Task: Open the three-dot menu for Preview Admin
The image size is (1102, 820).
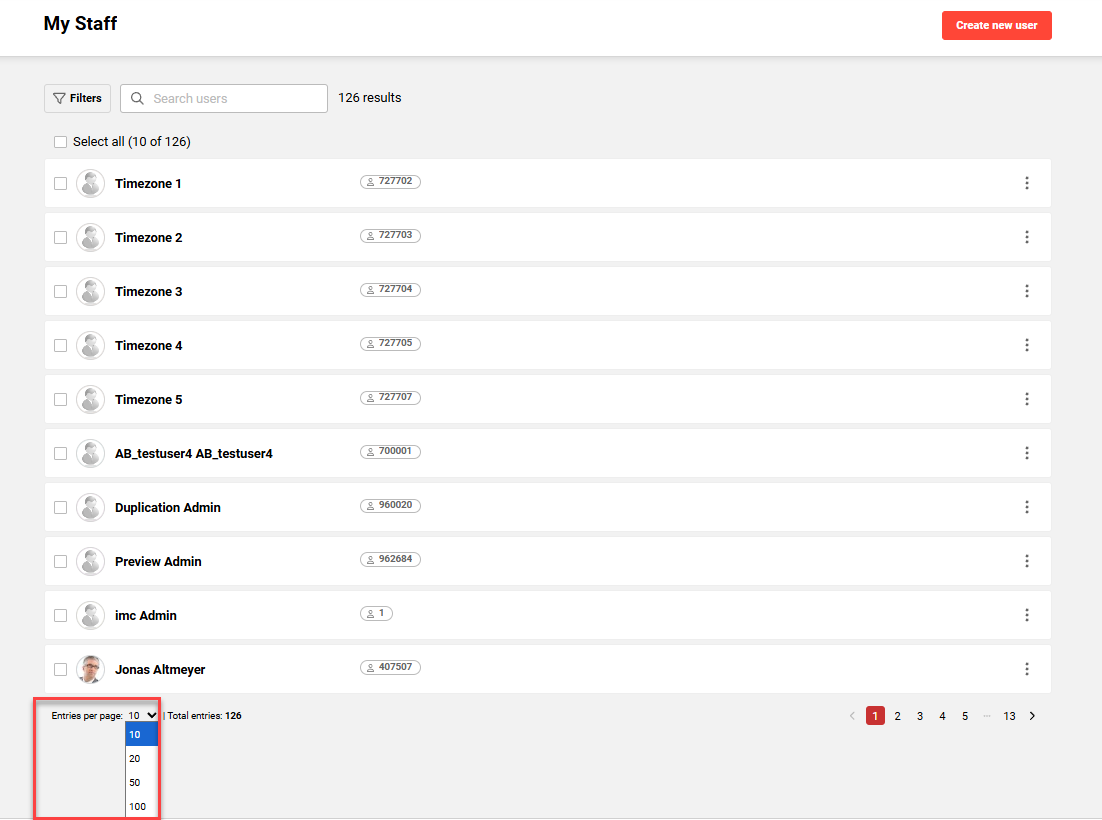Action: pos(1027,561)
